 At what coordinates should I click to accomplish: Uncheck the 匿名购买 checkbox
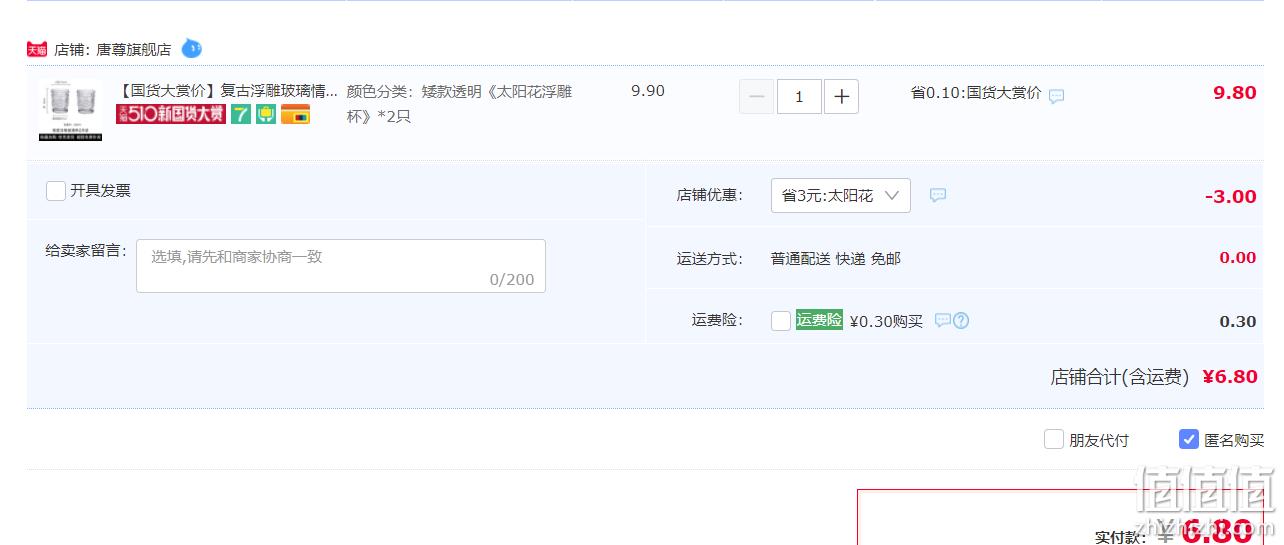click(1189, 439)
